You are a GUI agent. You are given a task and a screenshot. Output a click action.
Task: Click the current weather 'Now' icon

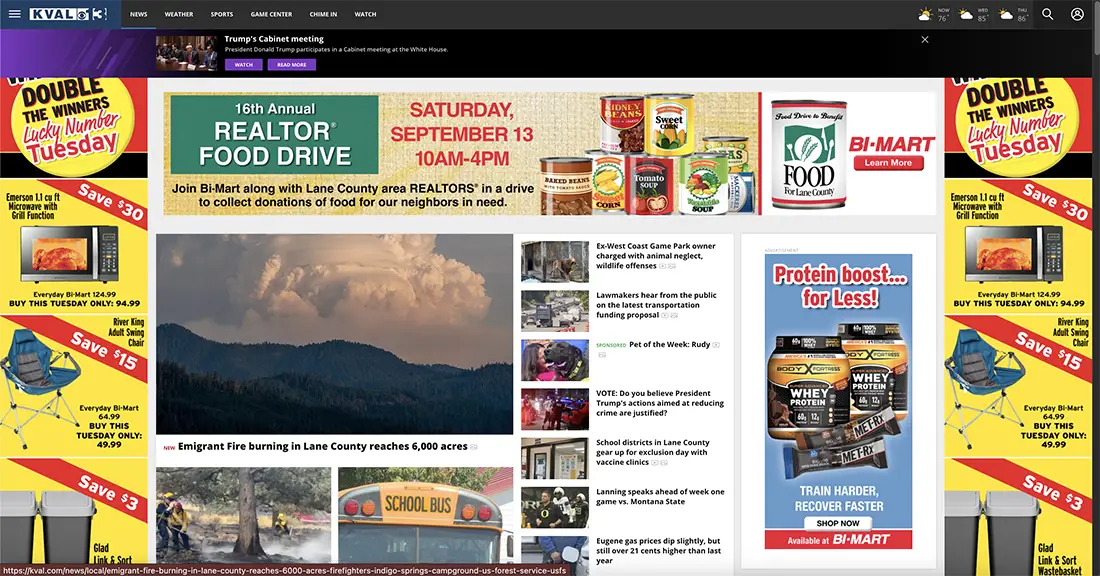click(925, 14)
